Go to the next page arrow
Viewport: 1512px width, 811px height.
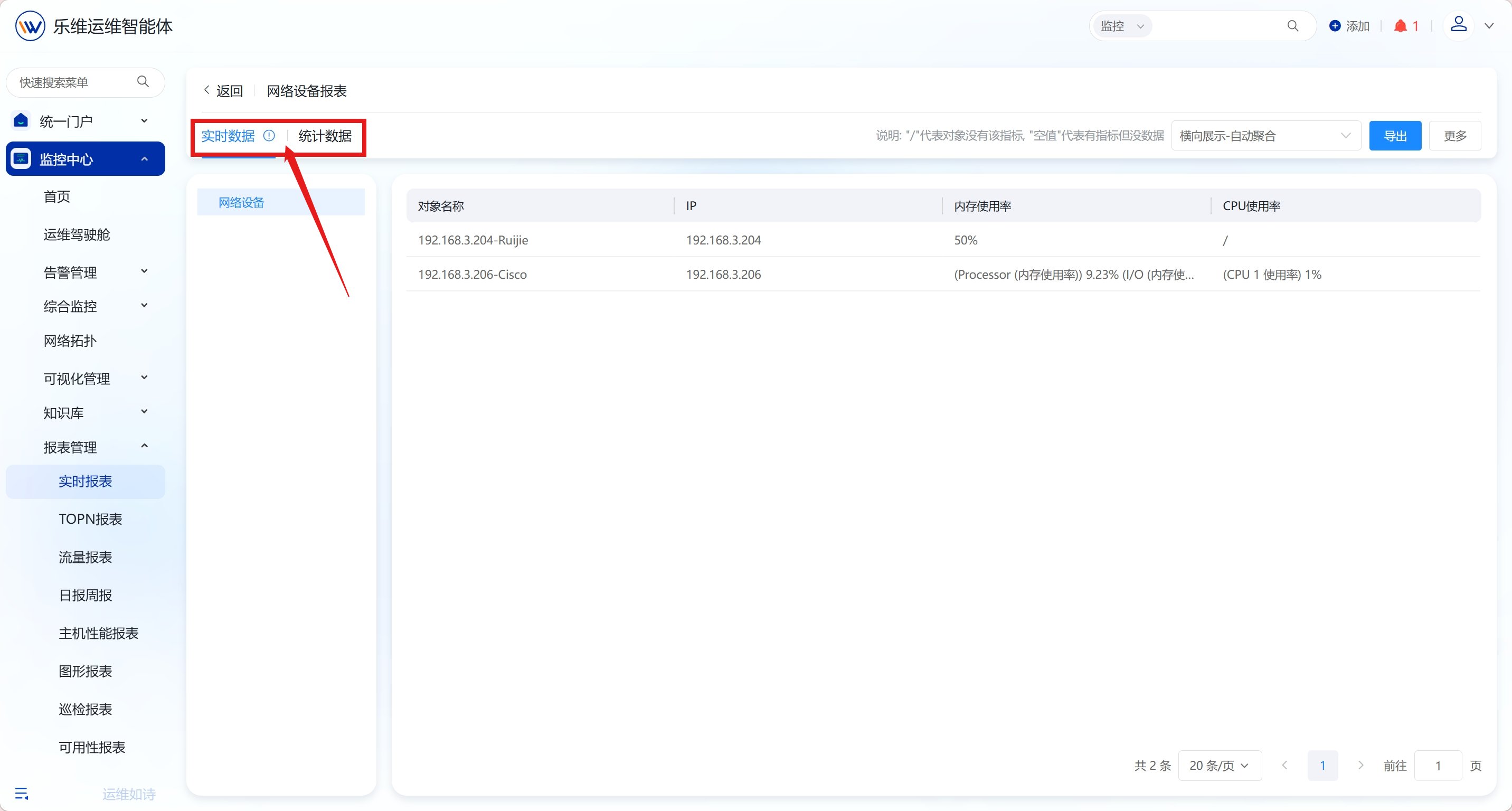[1360, 765]
